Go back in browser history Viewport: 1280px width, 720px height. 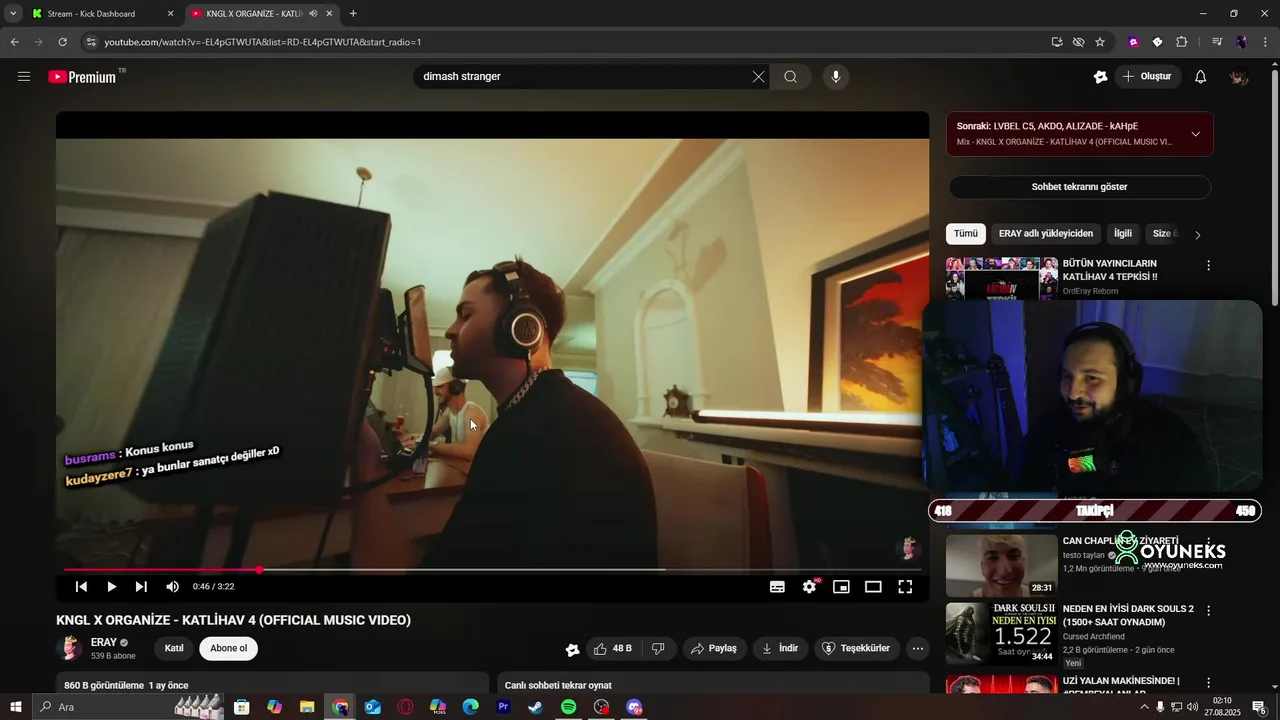pyautogui.click(x=14, y=42)
